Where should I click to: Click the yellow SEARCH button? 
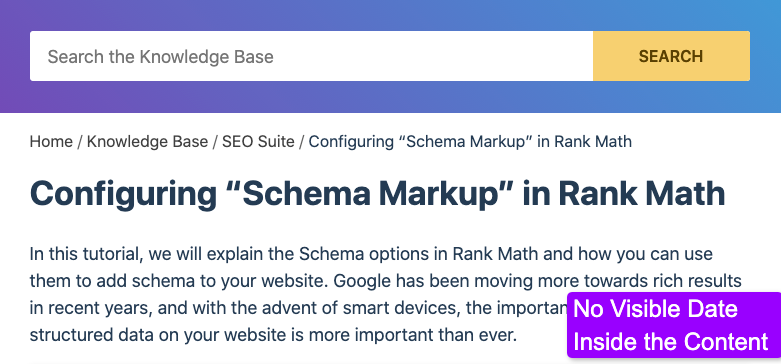(x=671, y=56)
